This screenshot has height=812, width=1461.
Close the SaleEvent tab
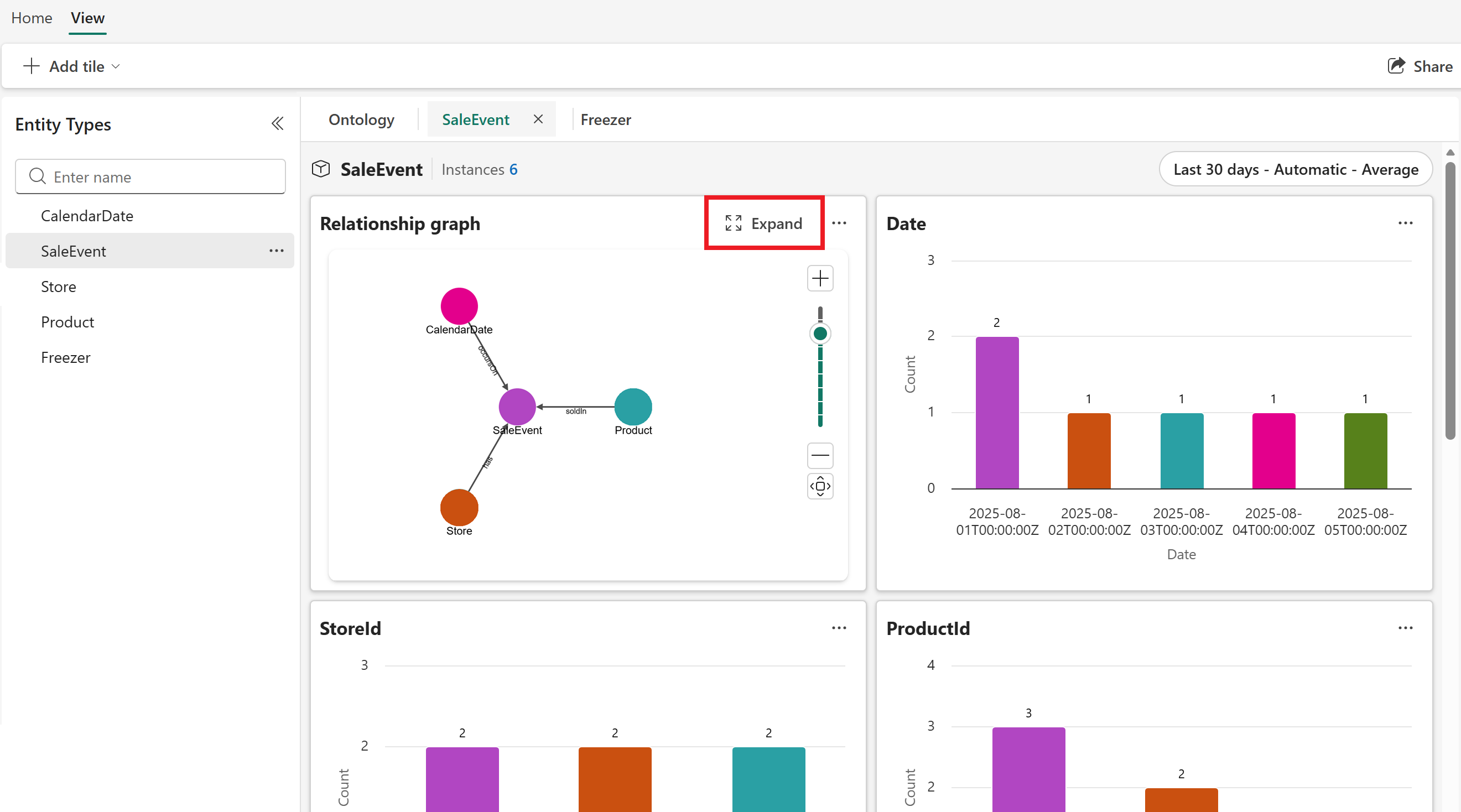538,119
